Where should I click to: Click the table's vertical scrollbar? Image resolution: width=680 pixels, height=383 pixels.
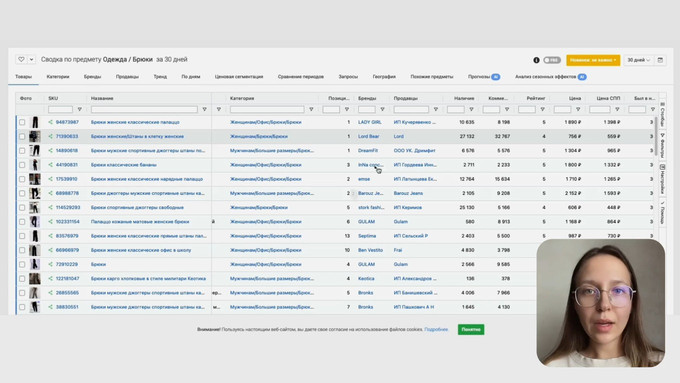[x=656, y=137]
